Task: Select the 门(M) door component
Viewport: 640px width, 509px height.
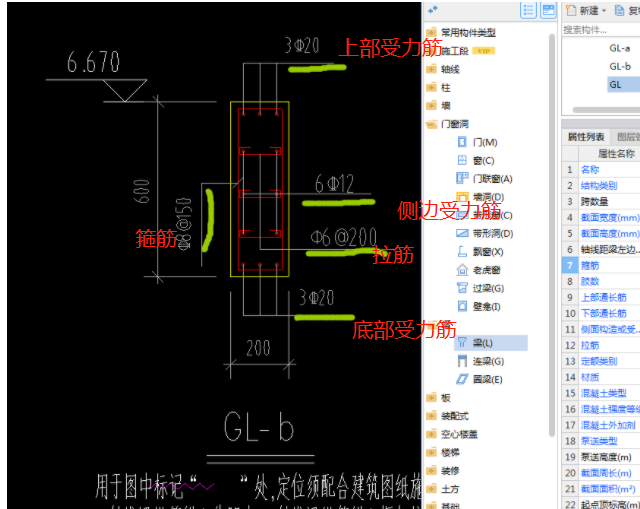Action: (477, 142)
